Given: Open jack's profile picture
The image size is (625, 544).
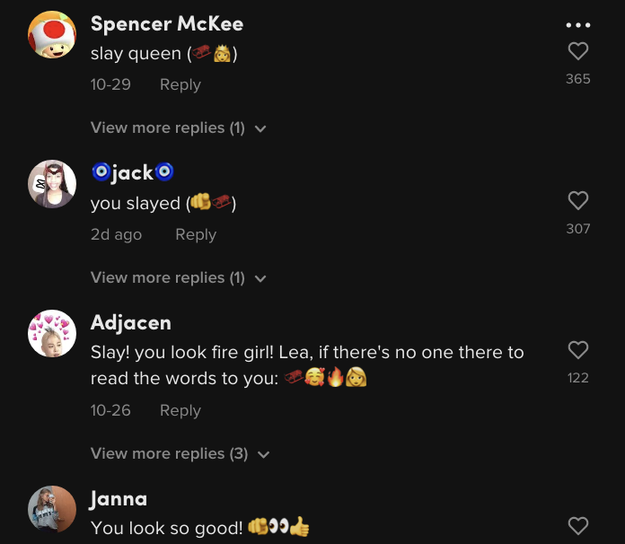Looking at the screenshot, I should [52, 184].
